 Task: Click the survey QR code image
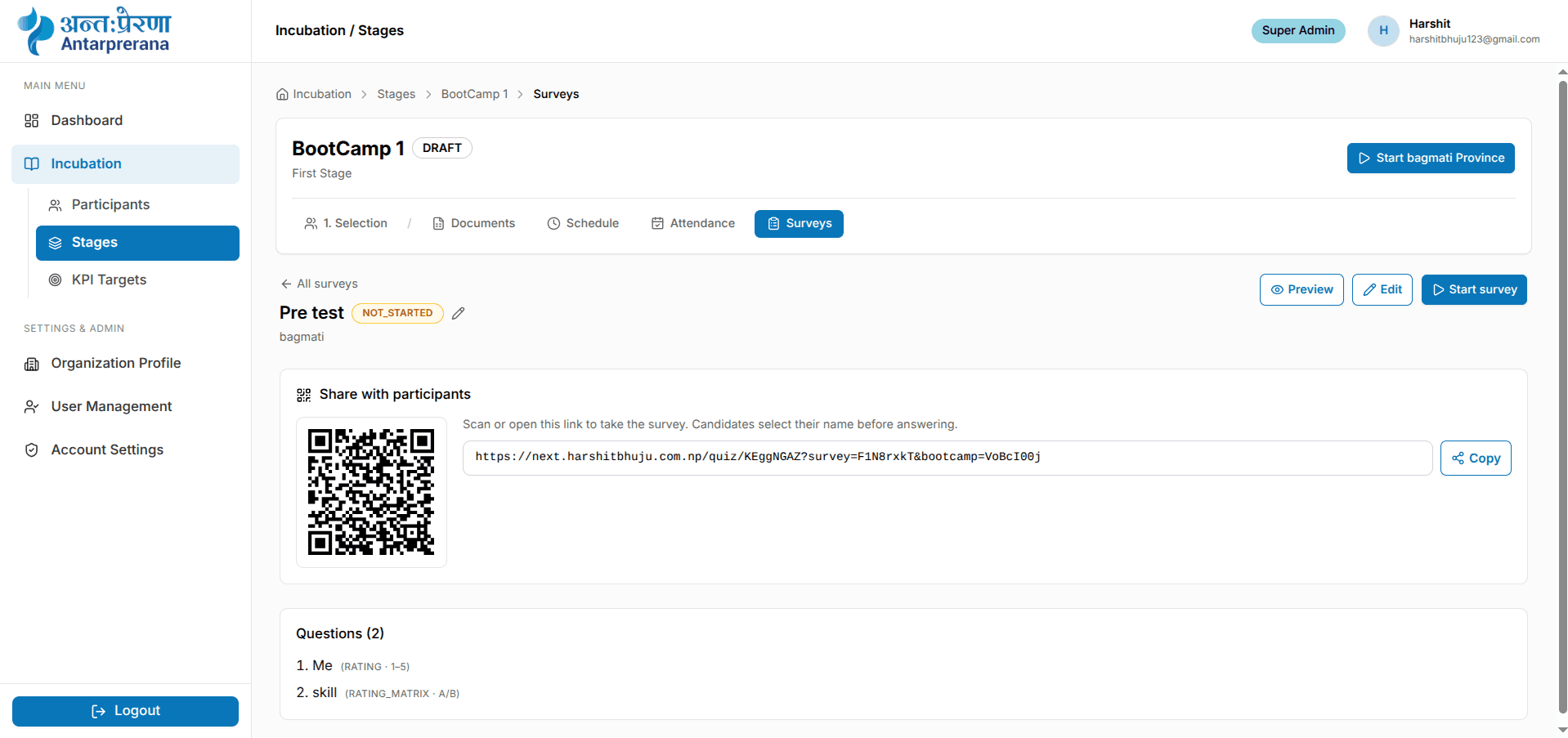[x=371, y=492]
